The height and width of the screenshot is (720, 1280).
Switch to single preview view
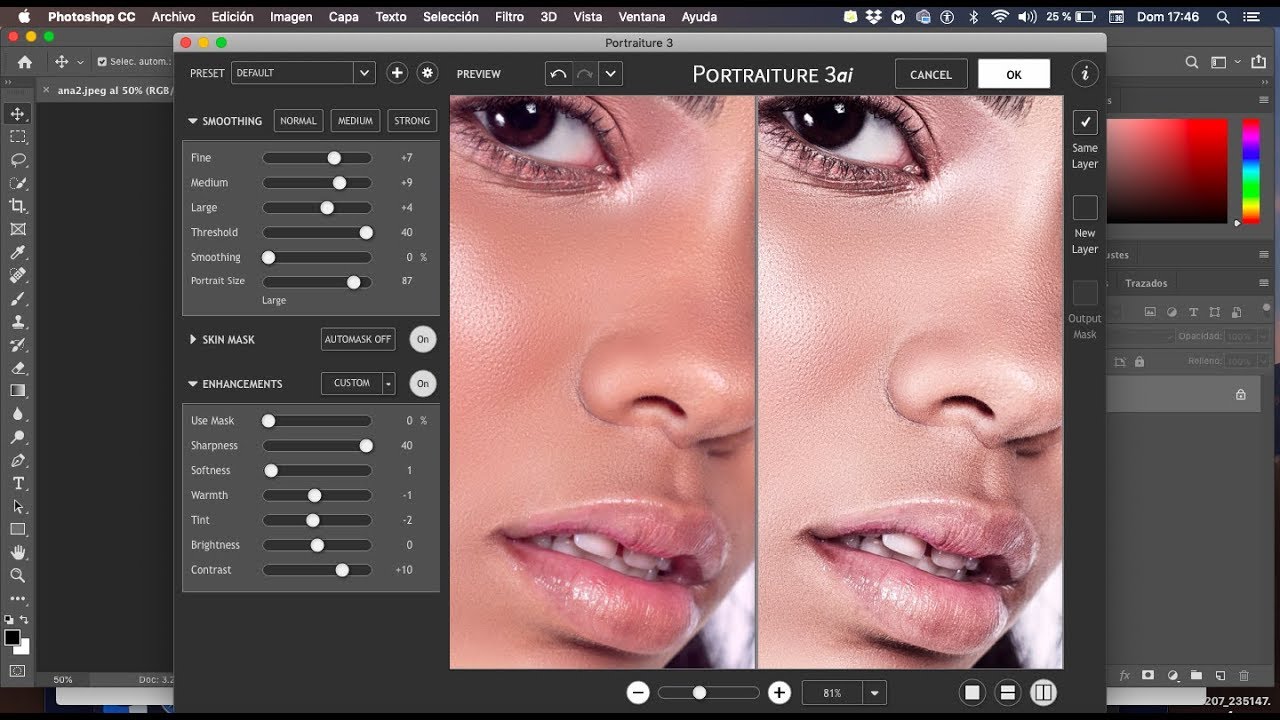(x=972, y=693)
